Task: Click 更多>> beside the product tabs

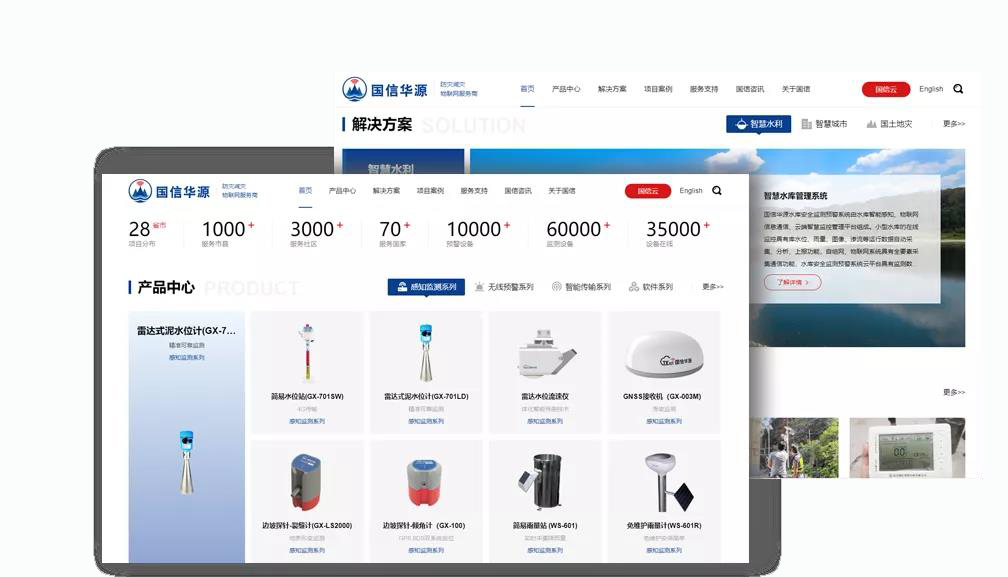Action: point(713,287)
